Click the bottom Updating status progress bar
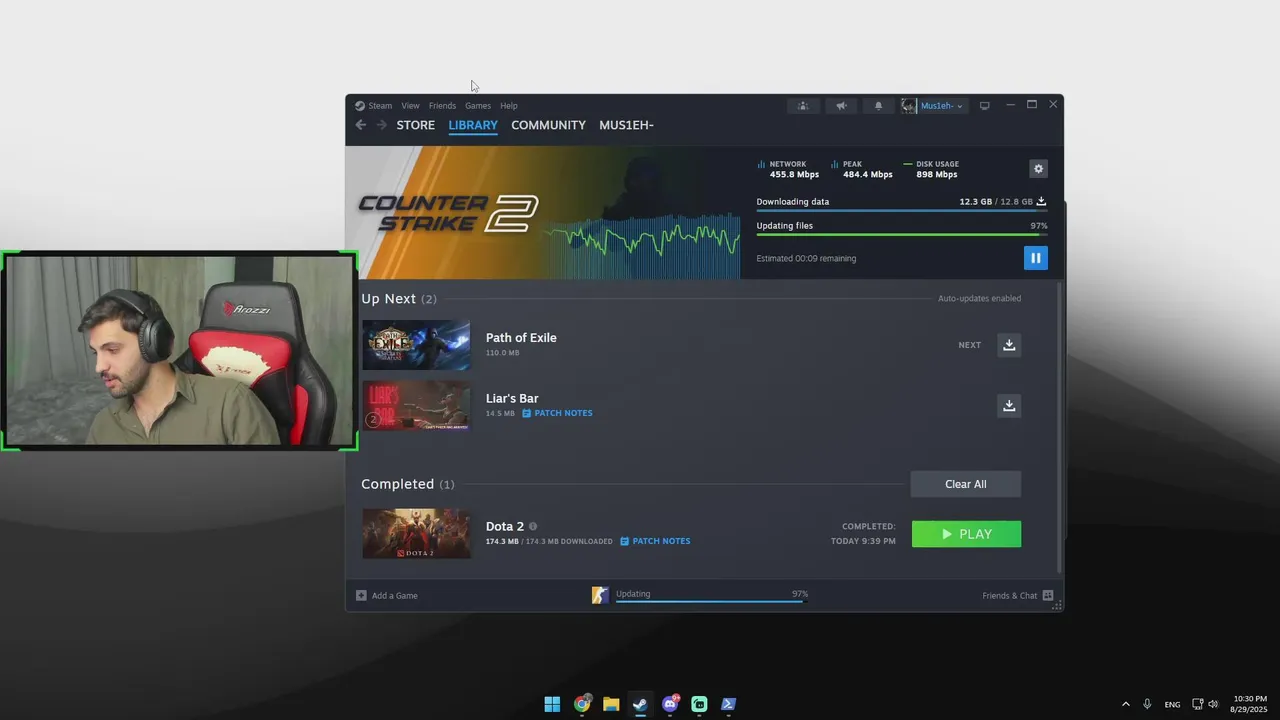This screenshot has width=1280, height=720. point(712,602)
